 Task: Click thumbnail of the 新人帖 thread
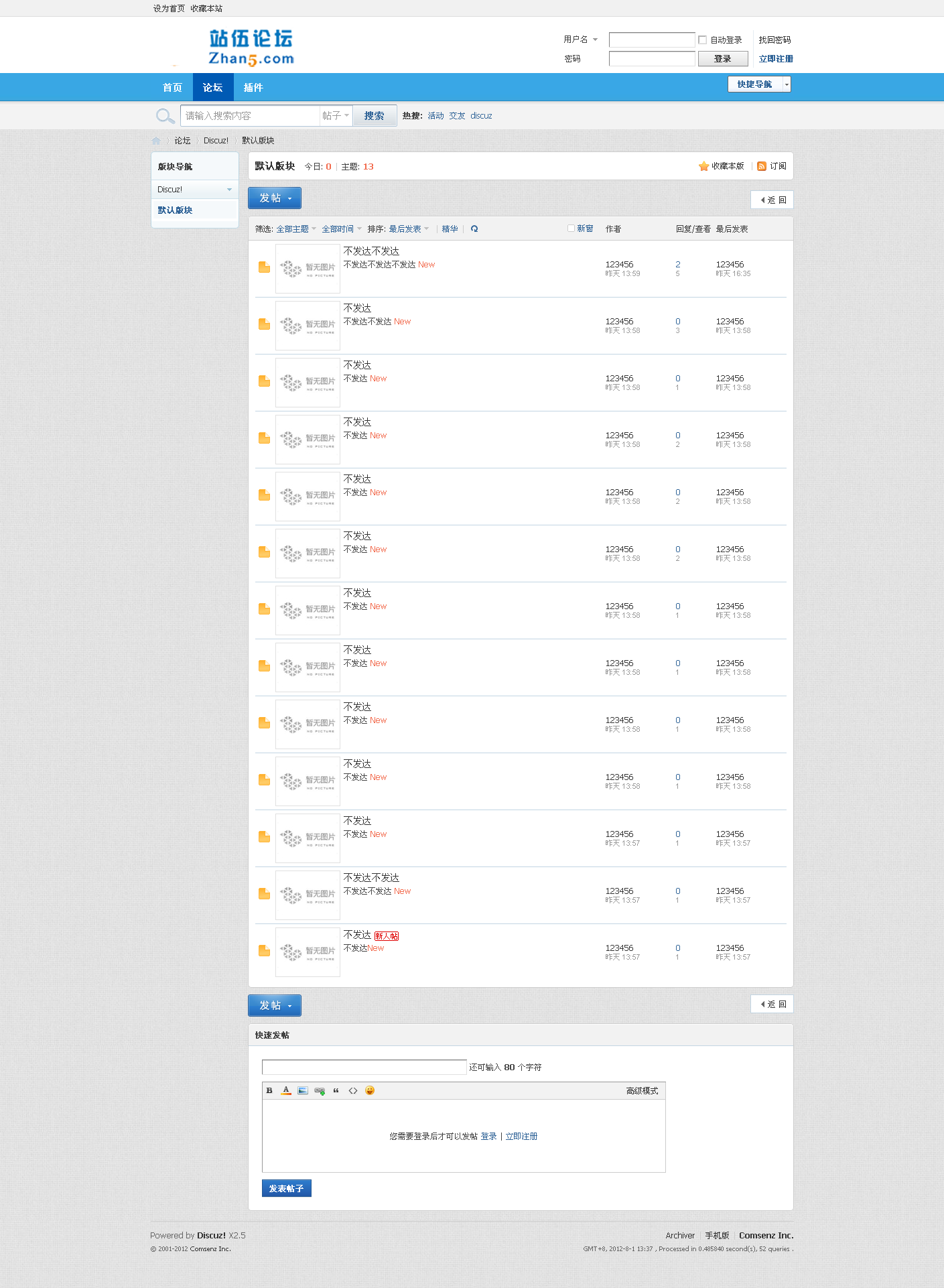308,952
